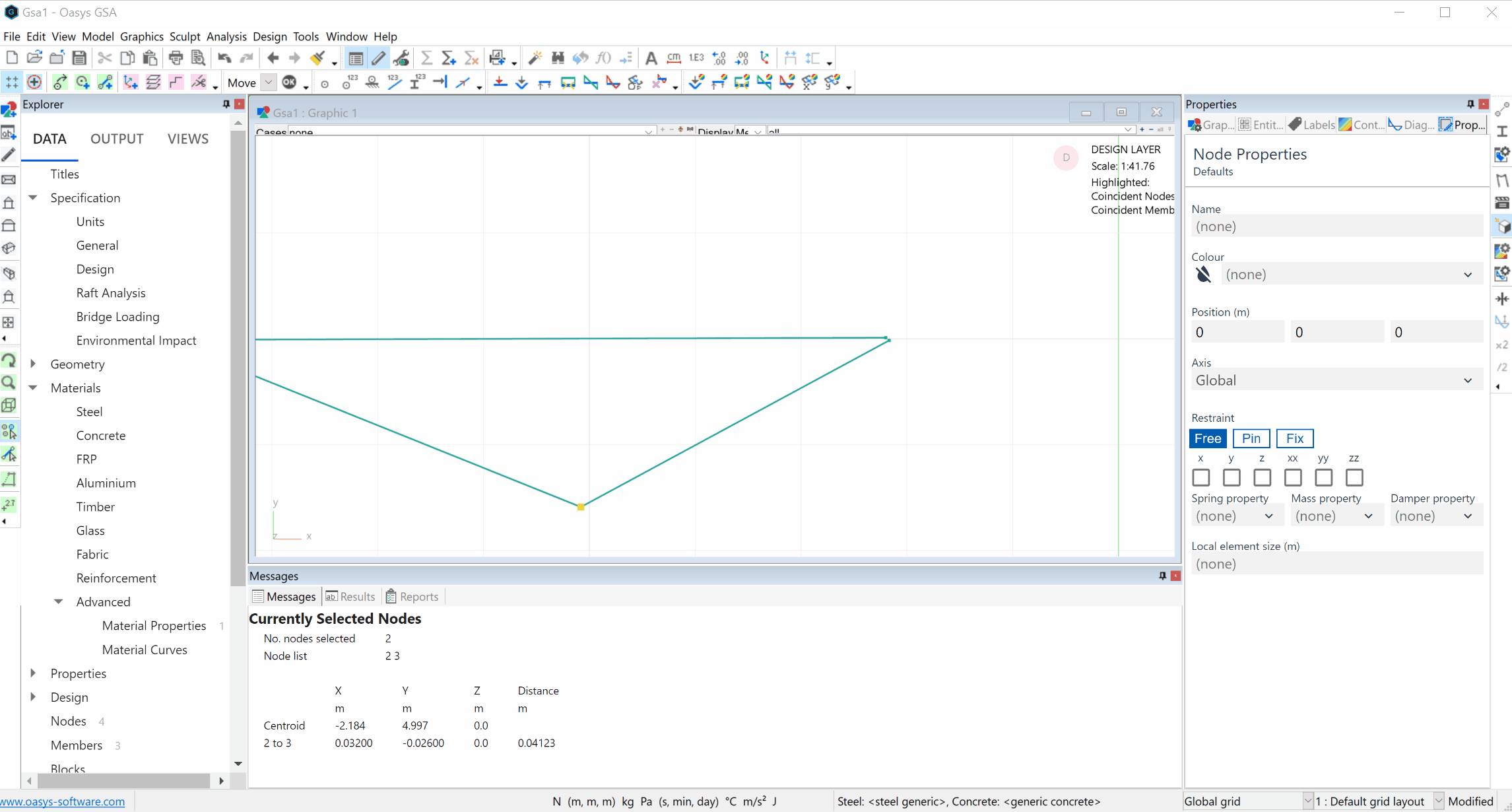This screenshot has width=1512, height=812.
Task: Enable the Z restraint checkbox
Action: (x=1261, y=477)
